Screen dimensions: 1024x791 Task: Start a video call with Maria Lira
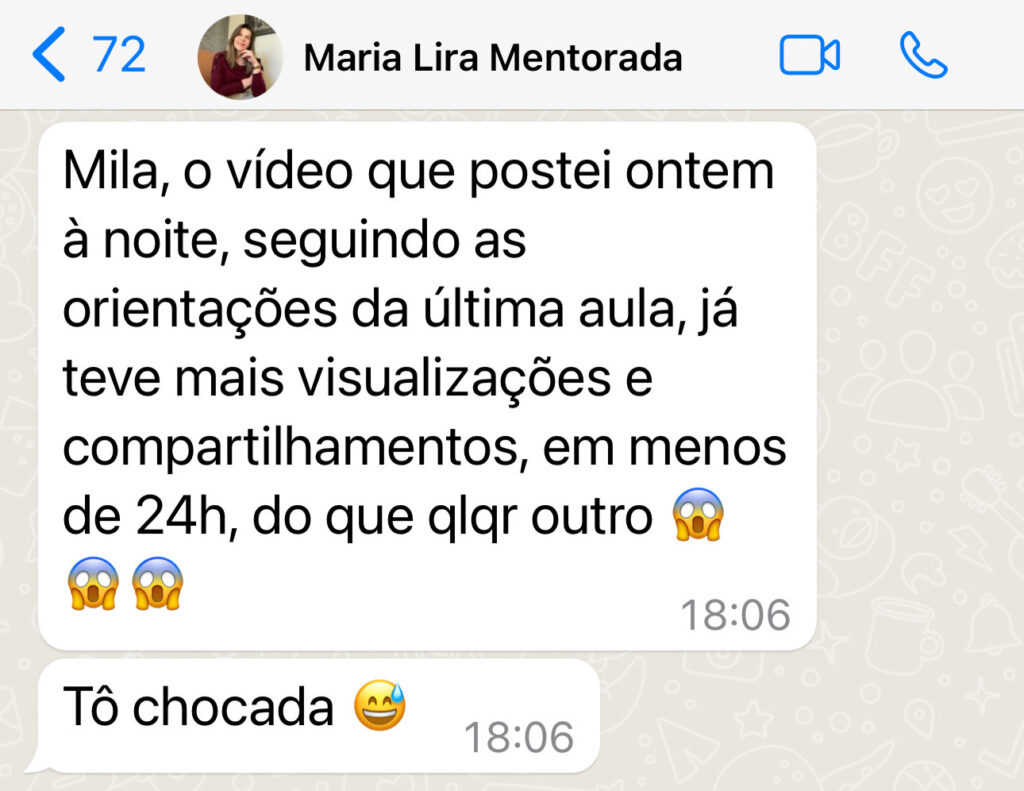point(809,55)
